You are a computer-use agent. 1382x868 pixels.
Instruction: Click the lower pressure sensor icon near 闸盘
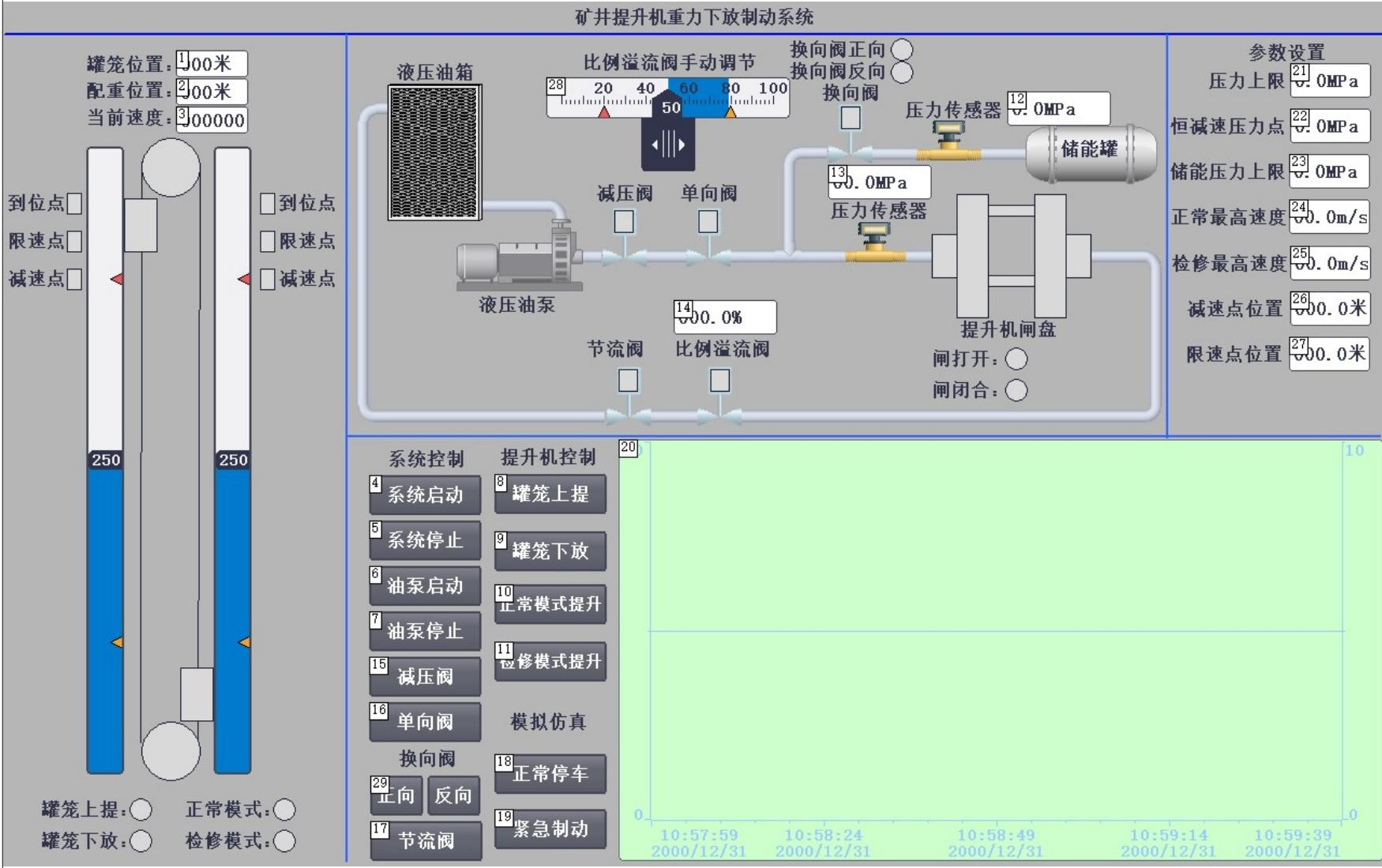[876, 242]
